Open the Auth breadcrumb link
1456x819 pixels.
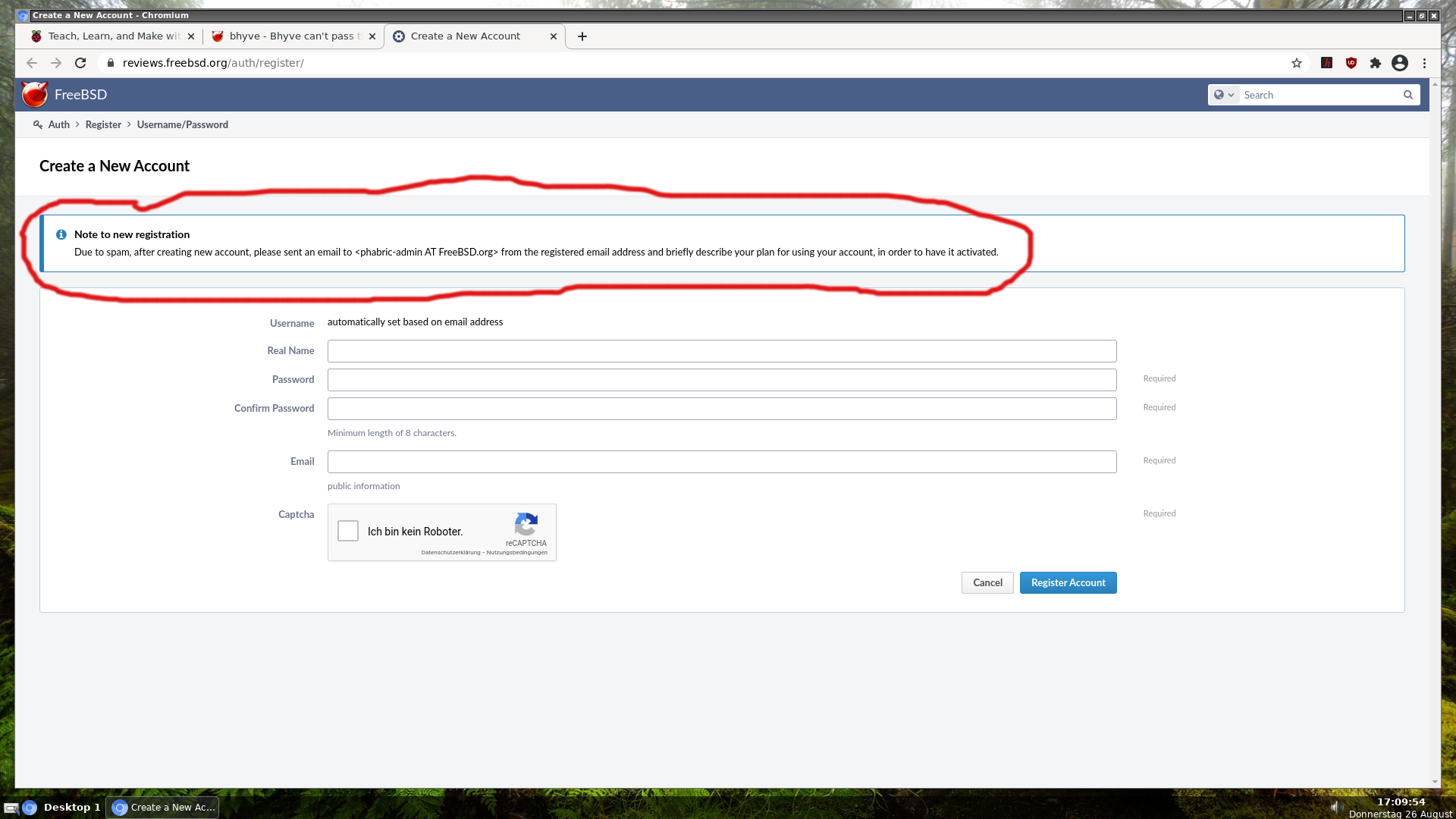coord(58,124)
